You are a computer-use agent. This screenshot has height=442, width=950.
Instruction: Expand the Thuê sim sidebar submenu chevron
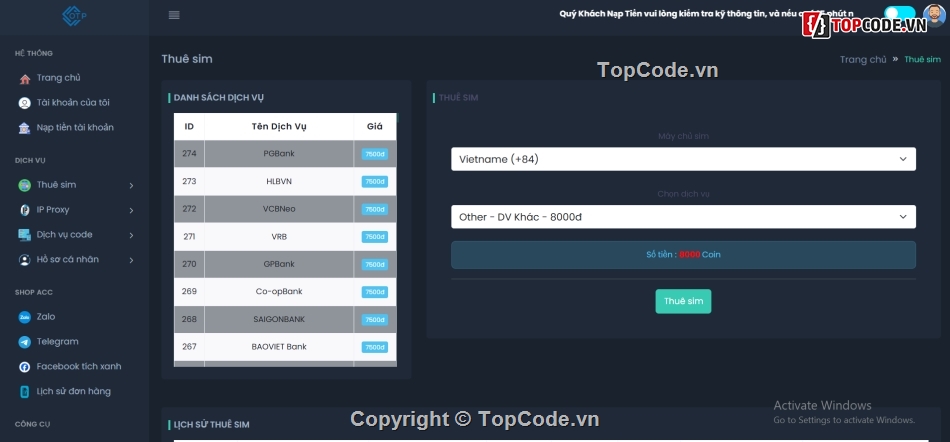(131, 185)
